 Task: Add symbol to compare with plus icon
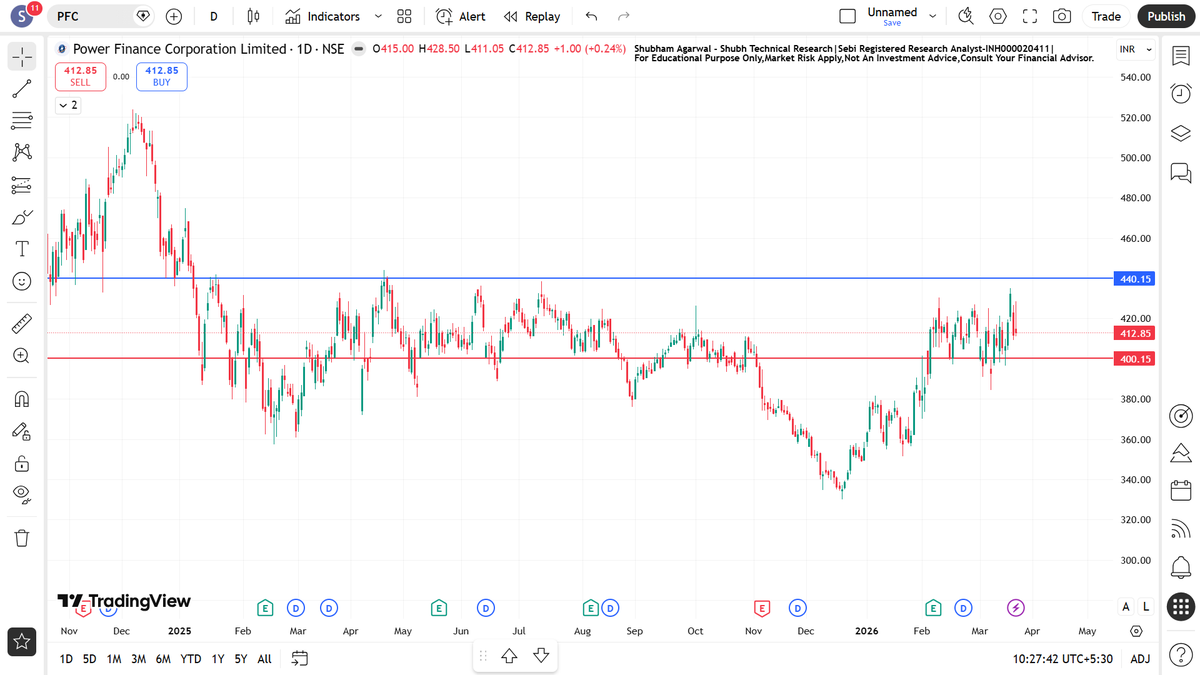coord(174,16)
